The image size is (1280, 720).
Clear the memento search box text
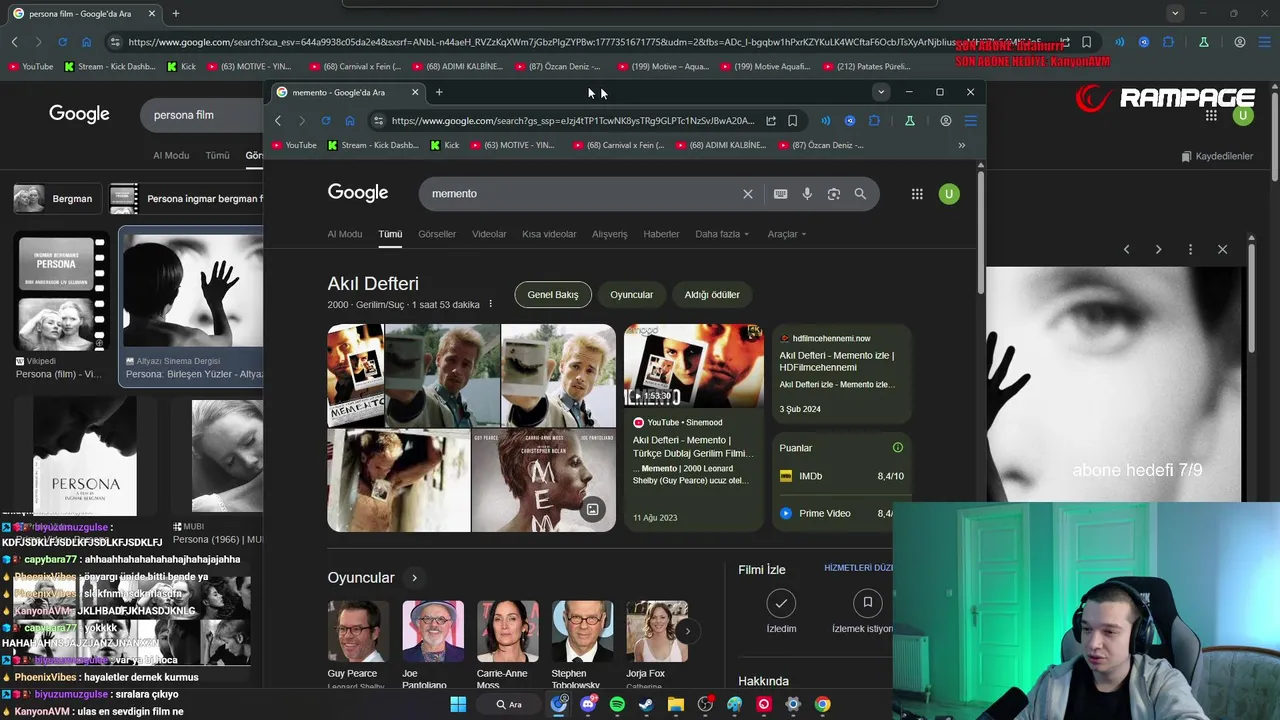point(747,194)
